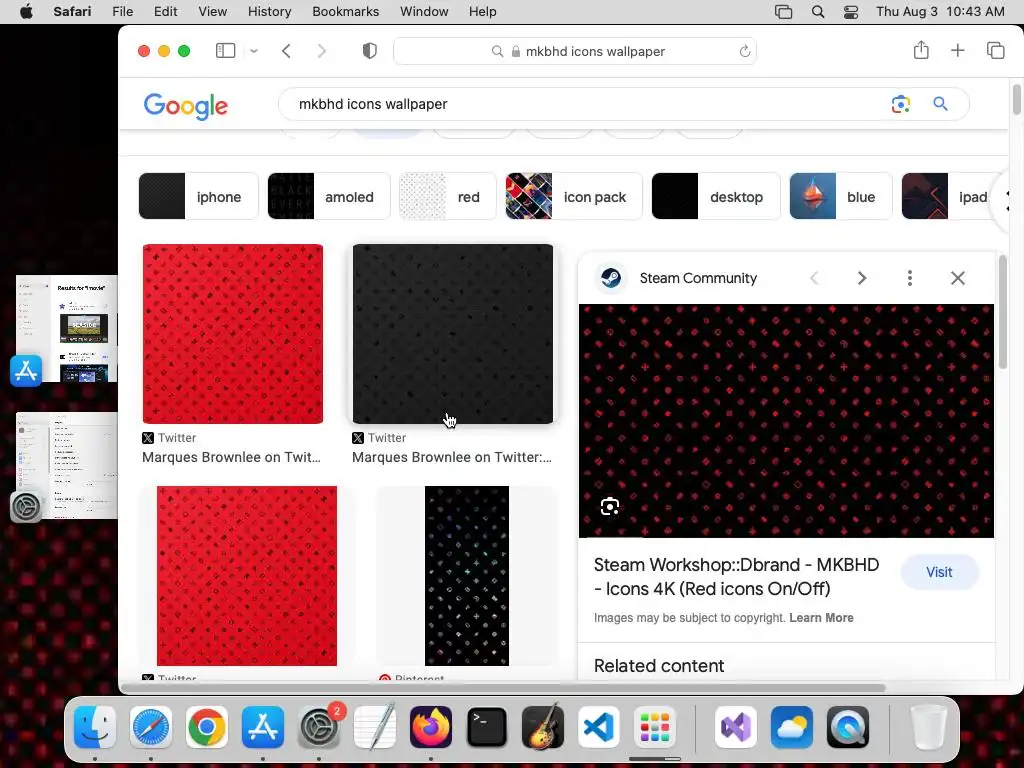Click the Google logo
Viewport: 1024px width, 768px height.
click(185, 106)
